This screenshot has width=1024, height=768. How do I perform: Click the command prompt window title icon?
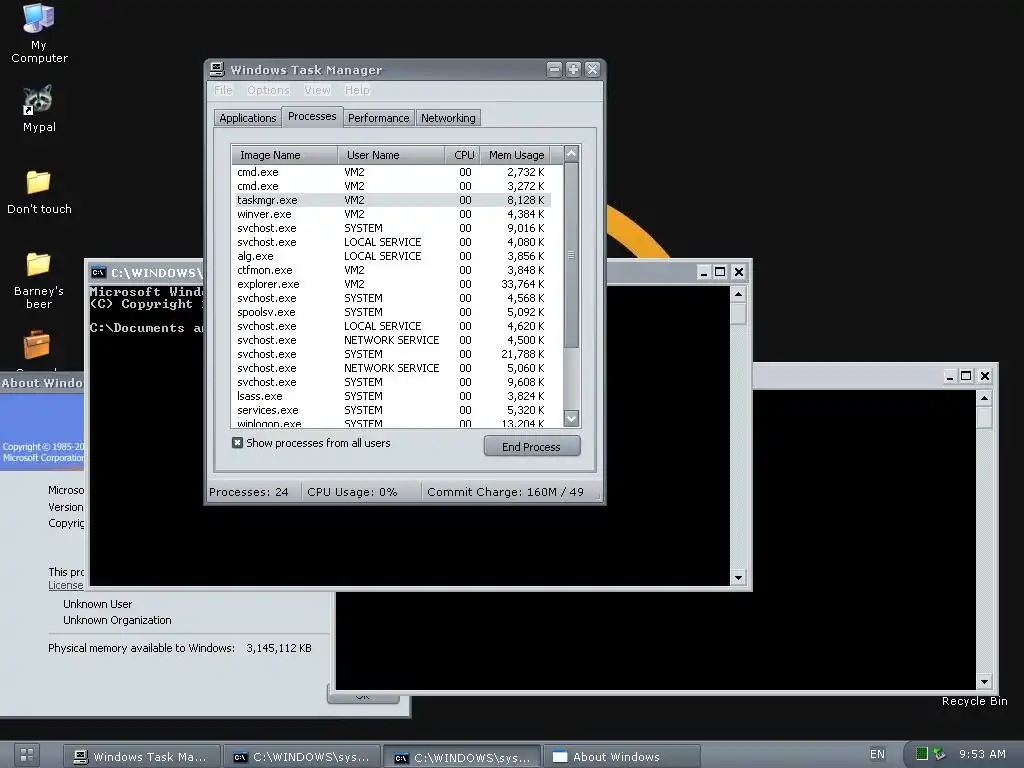[99, 272]
